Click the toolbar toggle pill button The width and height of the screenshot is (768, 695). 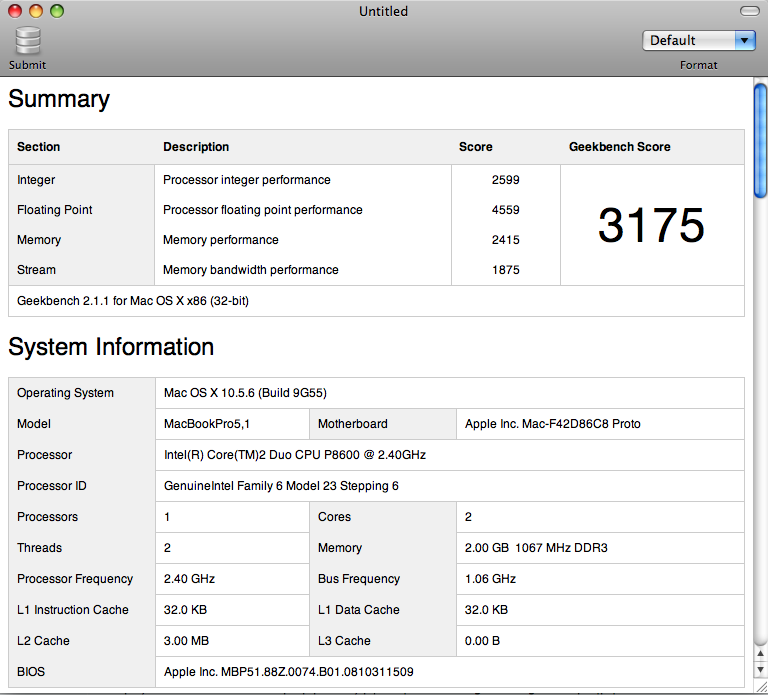point(749,11)
